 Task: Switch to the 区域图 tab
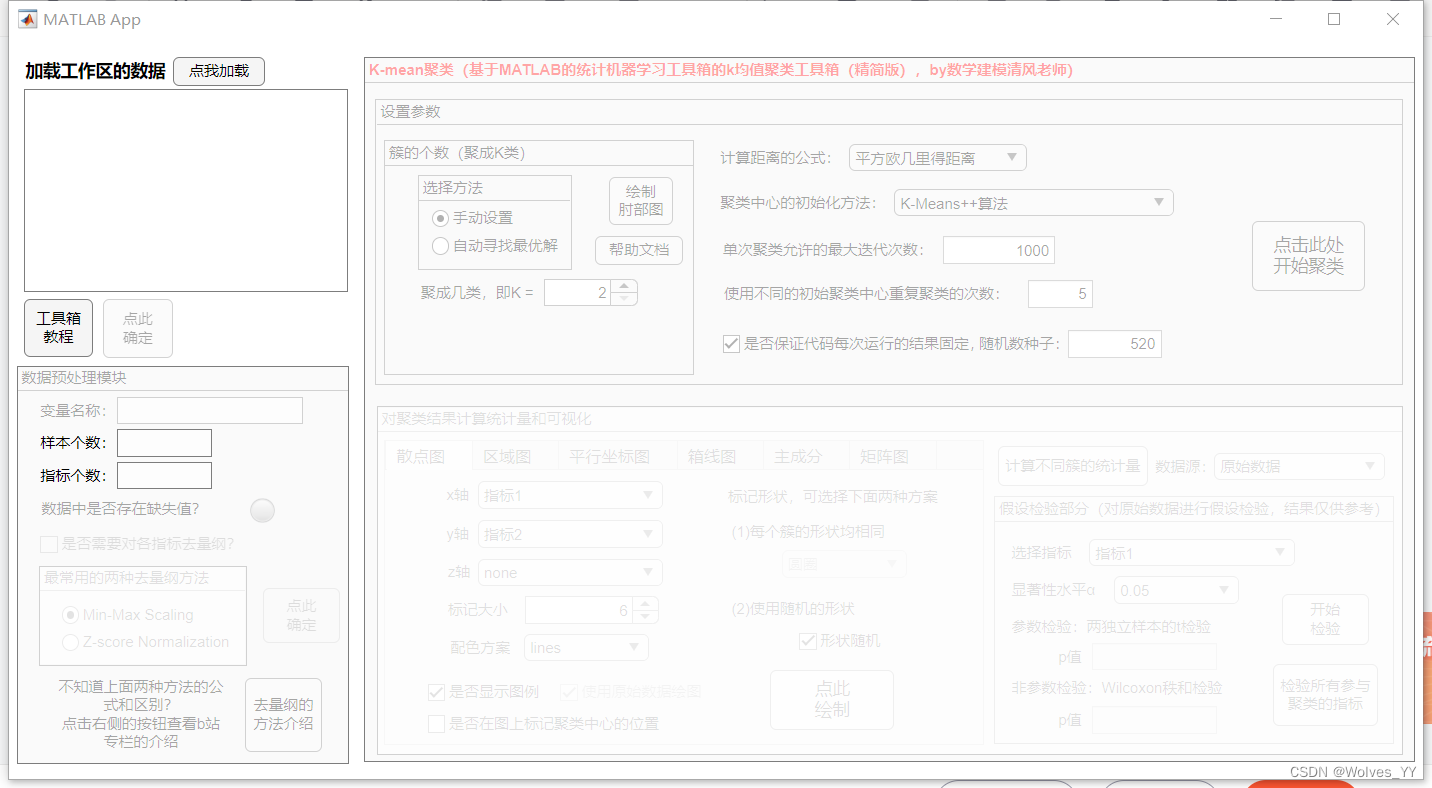click(x=507, y=456)
